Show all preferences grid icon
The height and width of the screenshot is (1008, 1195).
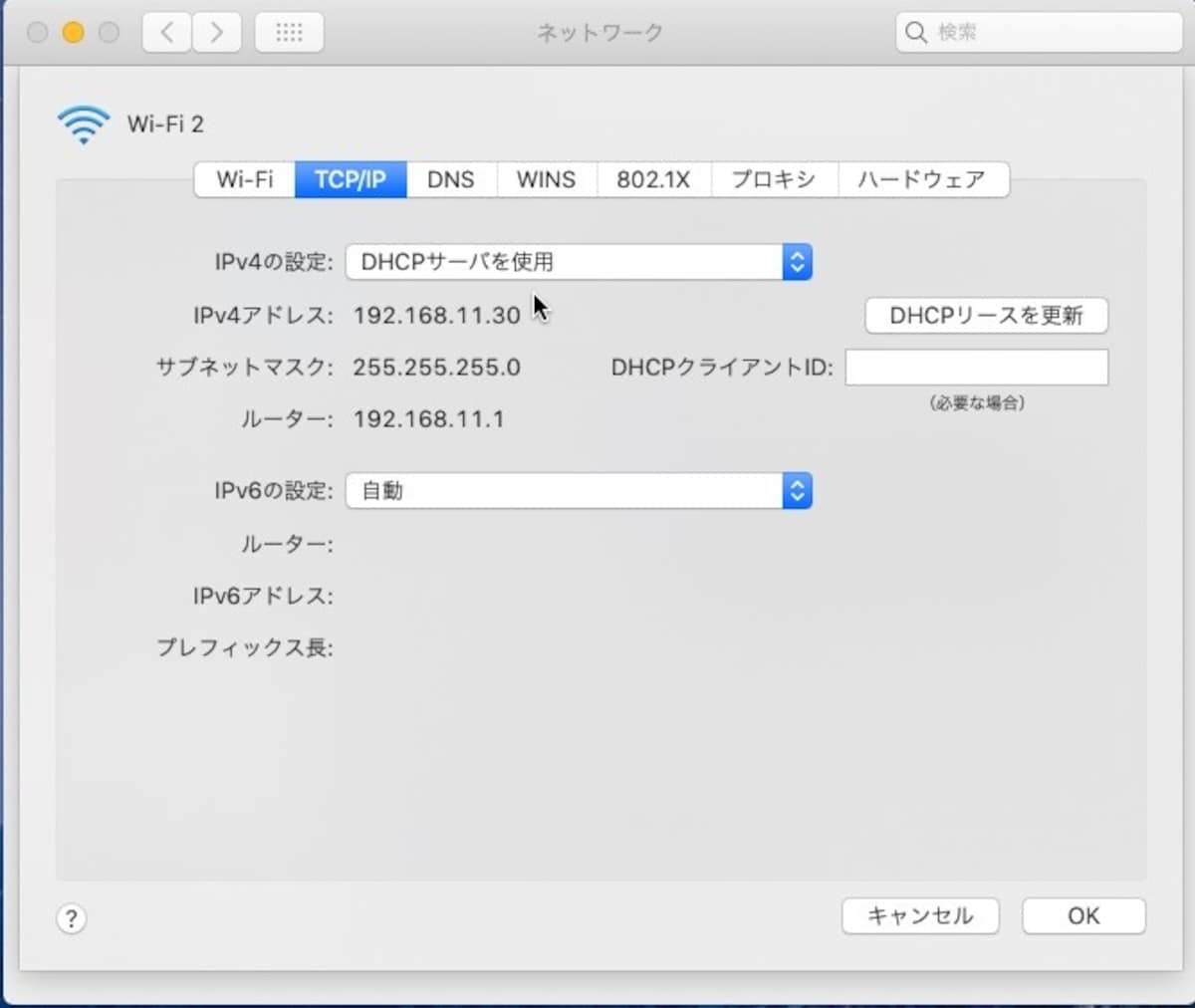(x=289, y=33)
